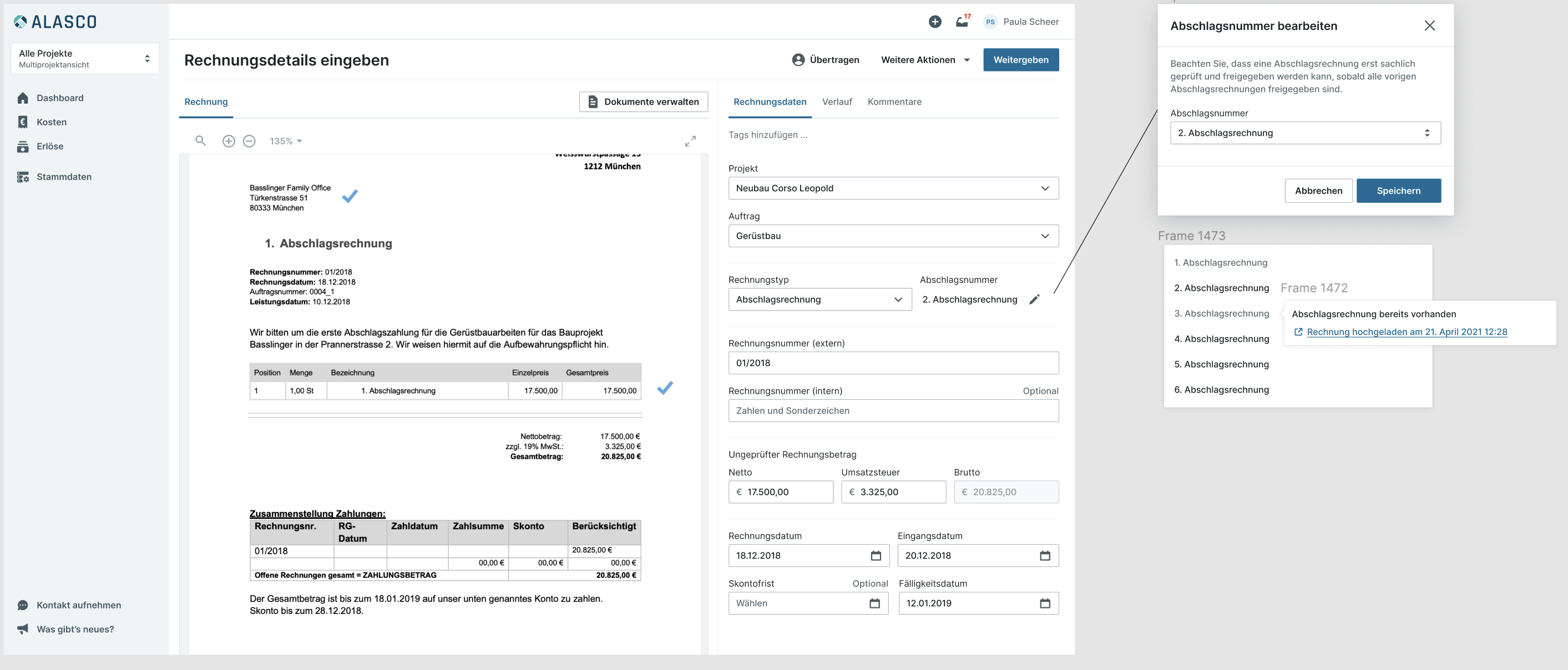Open Kosten in the sidebar
Viewport: 1568px width, 670px height.
51,123
